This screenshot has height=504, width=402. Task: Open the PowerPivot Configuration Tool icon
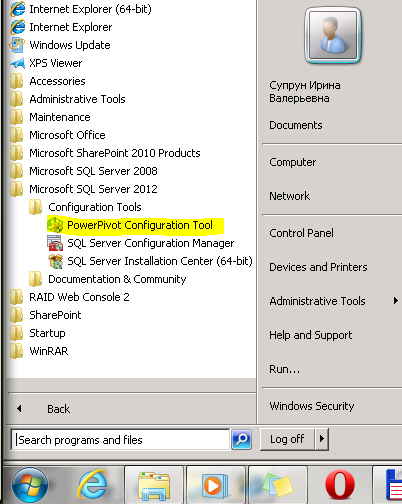55,225
